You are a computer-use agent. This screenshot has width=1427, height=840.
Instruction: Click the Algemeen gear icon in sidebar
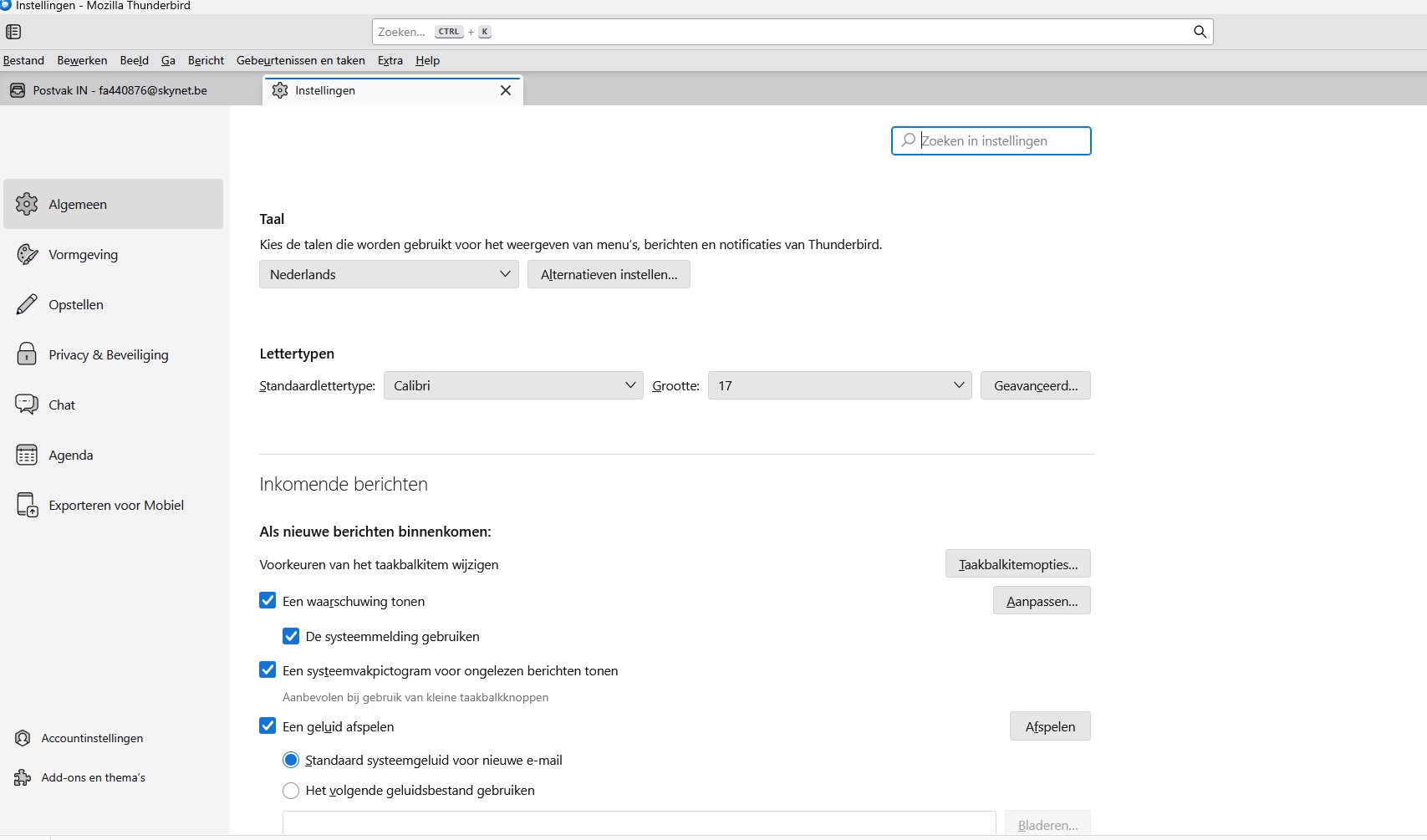click(x=27, y=204)
